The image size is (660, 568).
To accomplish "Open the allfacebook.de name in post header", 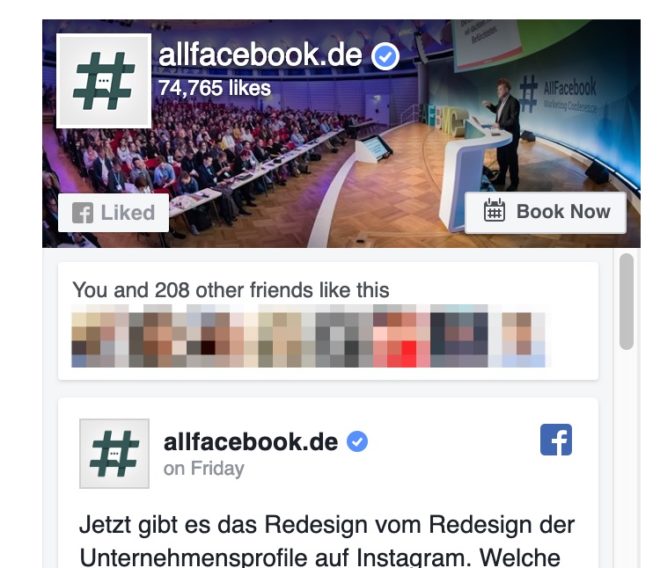I will [251, 442].
